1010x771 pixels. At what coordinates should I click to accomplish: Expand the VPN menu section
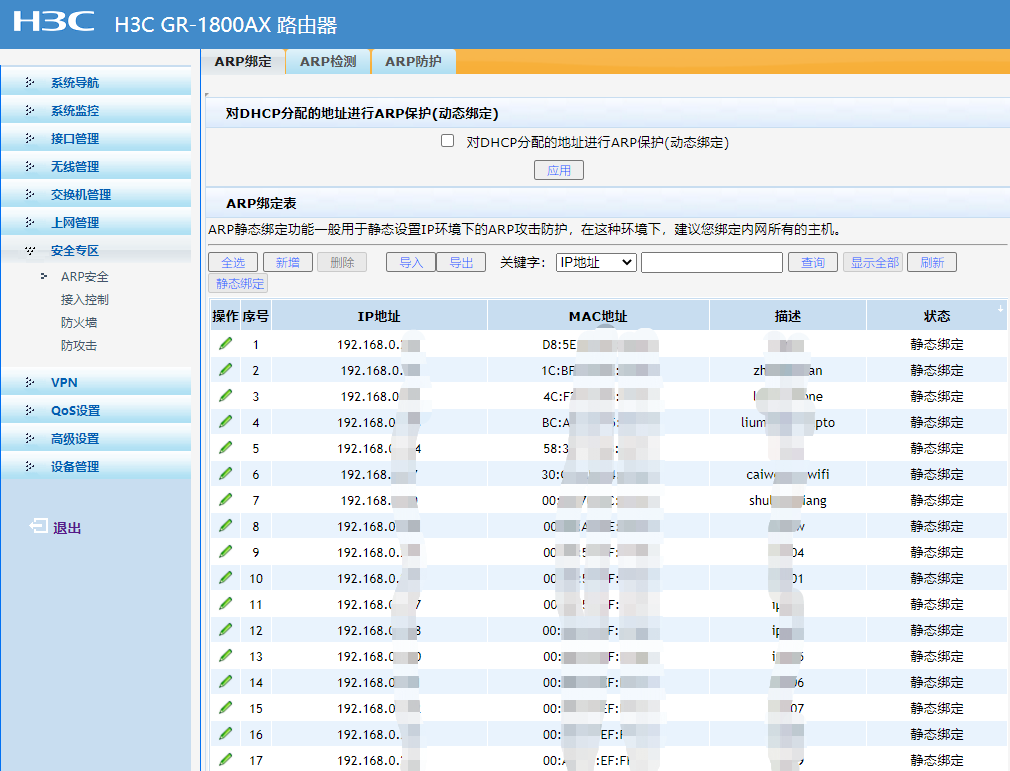(64, 382)
